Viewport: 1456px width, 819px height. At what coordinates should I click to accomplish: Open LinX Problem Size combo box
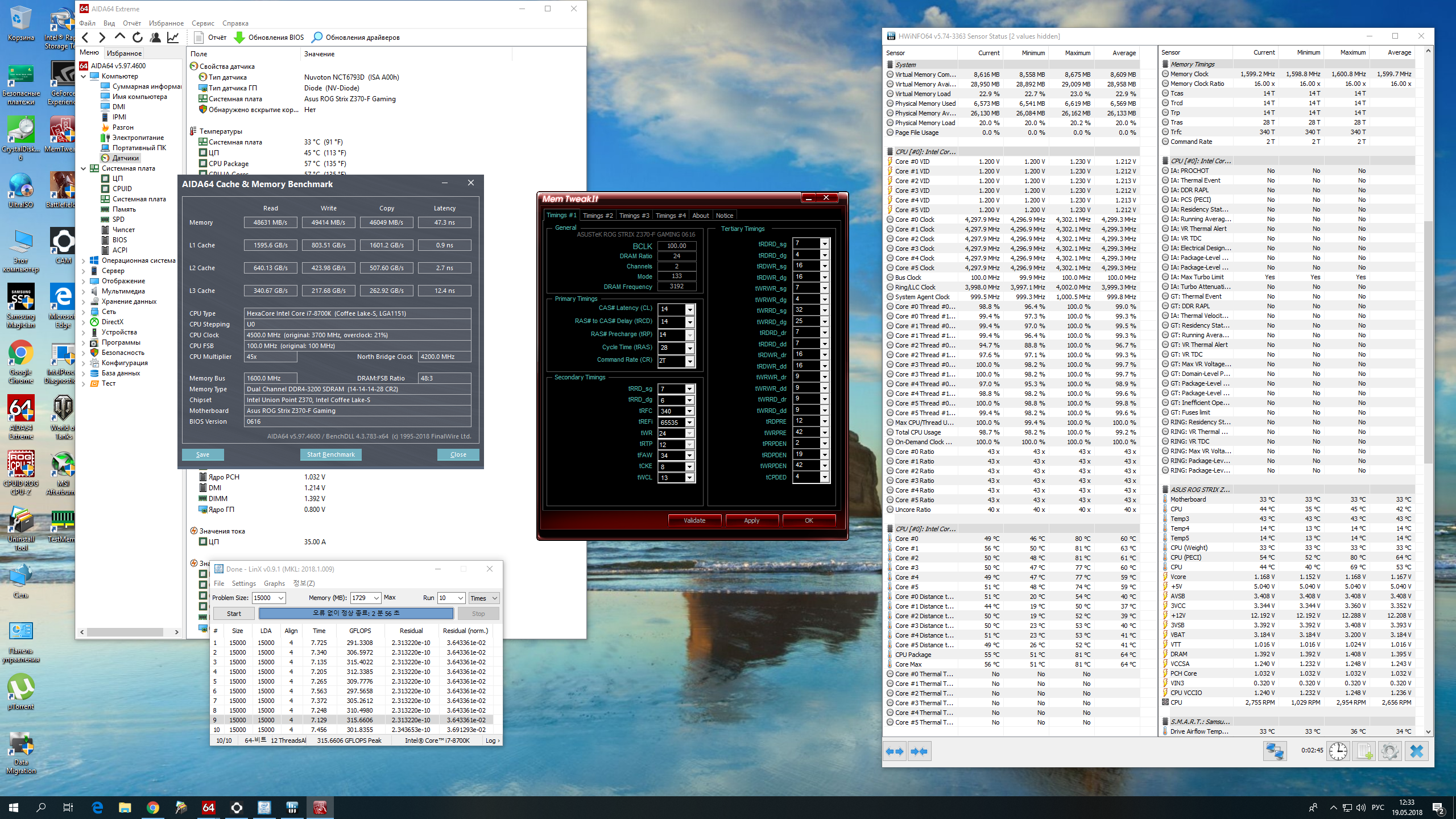(x=280, y=598)
